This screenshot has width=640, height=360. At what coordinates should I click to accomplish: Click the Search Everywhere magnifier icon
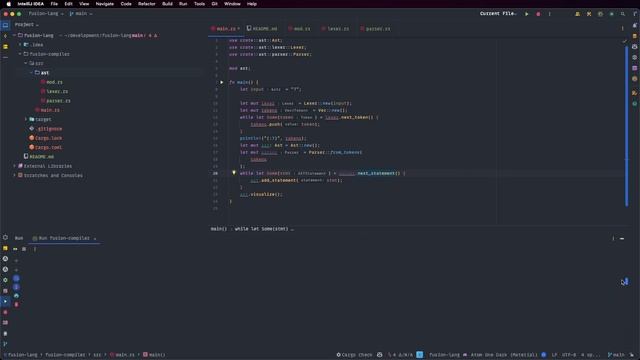pyautogui.click(x=623, y=14)
